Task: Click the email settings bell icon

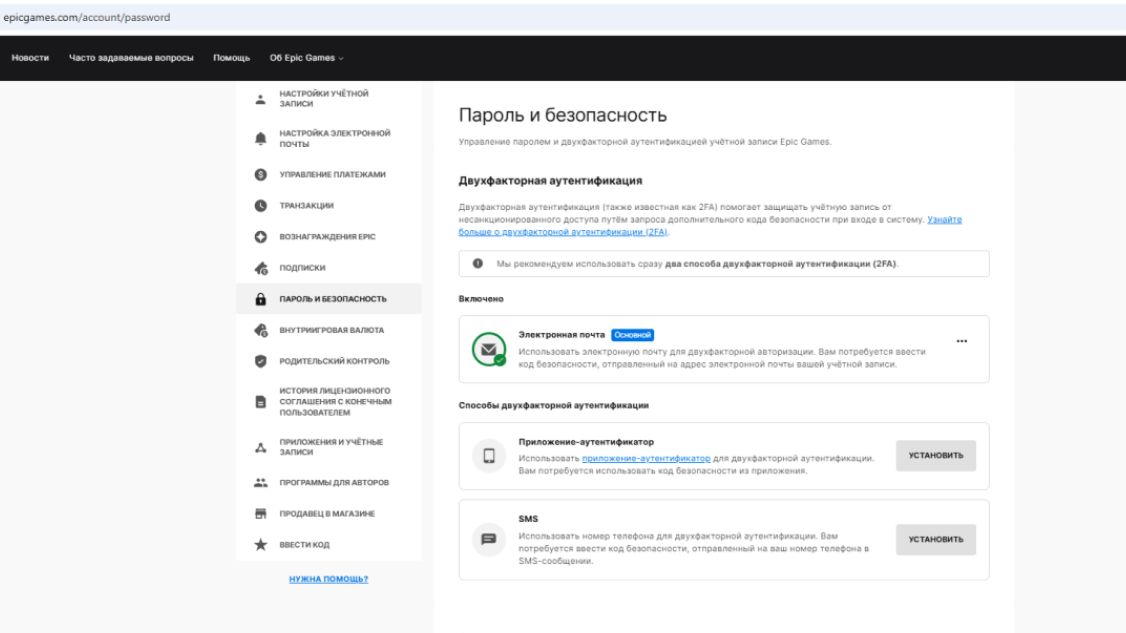Action: (x=260, y=139)
